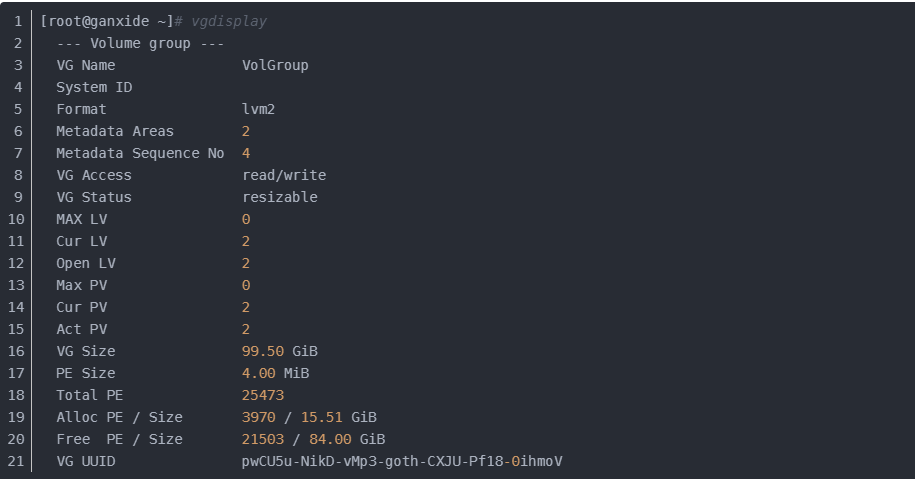
Task: Click the 21503 / 84.00 GiB Free value
Action: (x=313, y=439)
